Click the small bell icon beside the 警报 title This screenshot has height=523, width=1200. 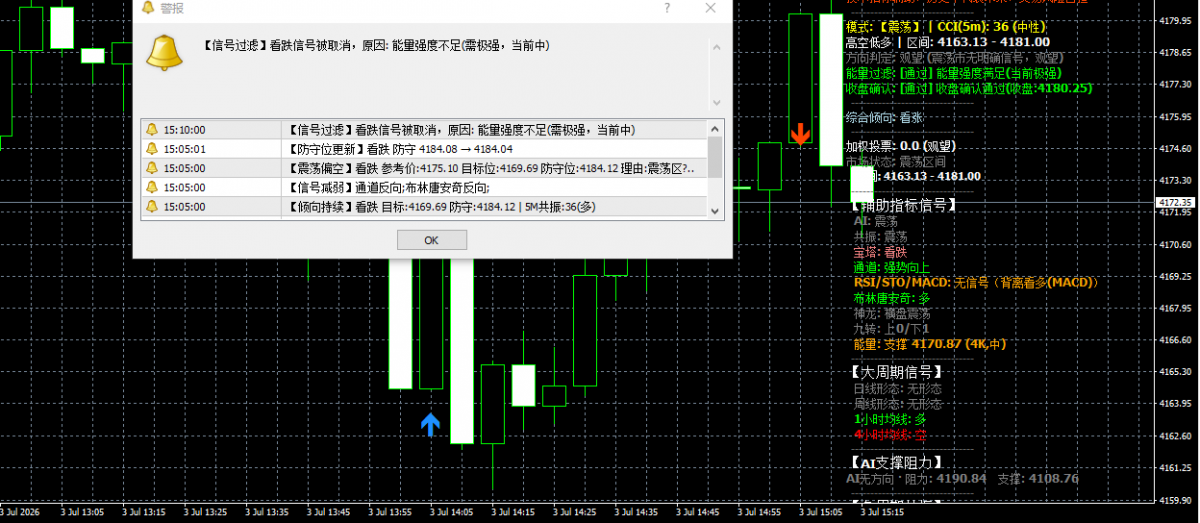pyautogui.click(x=148, y=8)
